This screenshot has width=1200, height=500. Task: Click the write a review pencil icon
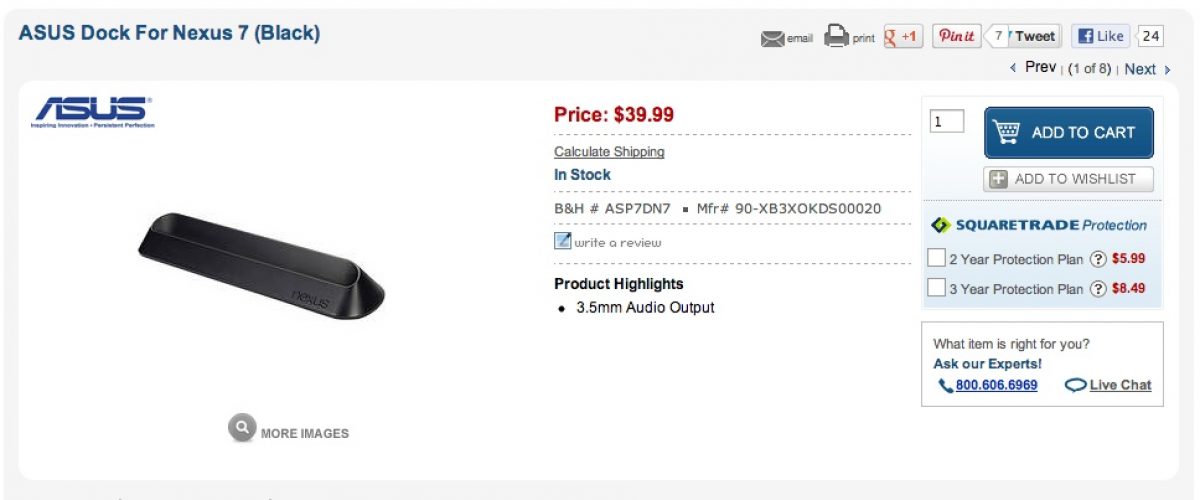(563, 241)
